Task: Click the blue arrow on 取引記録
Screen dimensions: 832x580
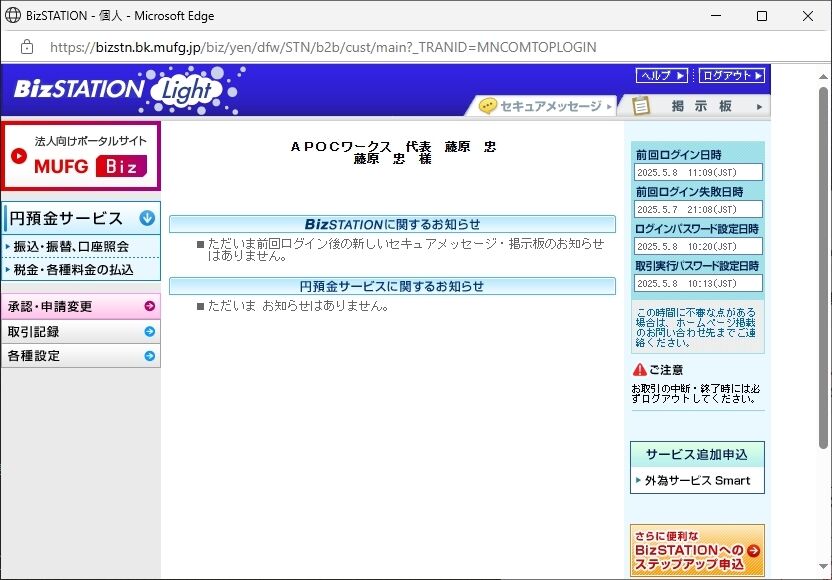Action: click(x=150, y=332)
